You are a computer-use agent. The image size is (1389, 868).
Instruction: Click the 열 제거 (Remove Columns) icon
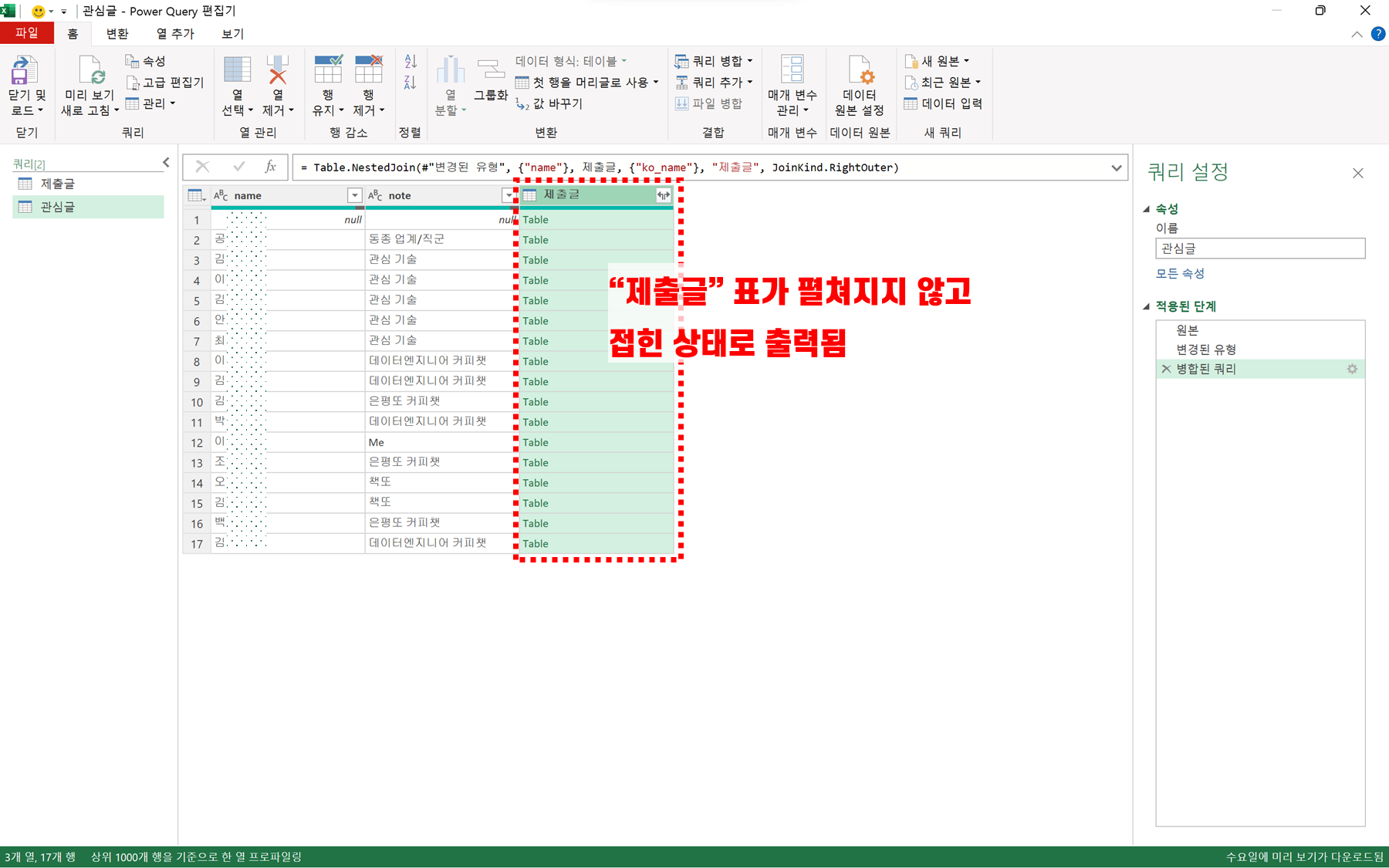click(277, 69)
